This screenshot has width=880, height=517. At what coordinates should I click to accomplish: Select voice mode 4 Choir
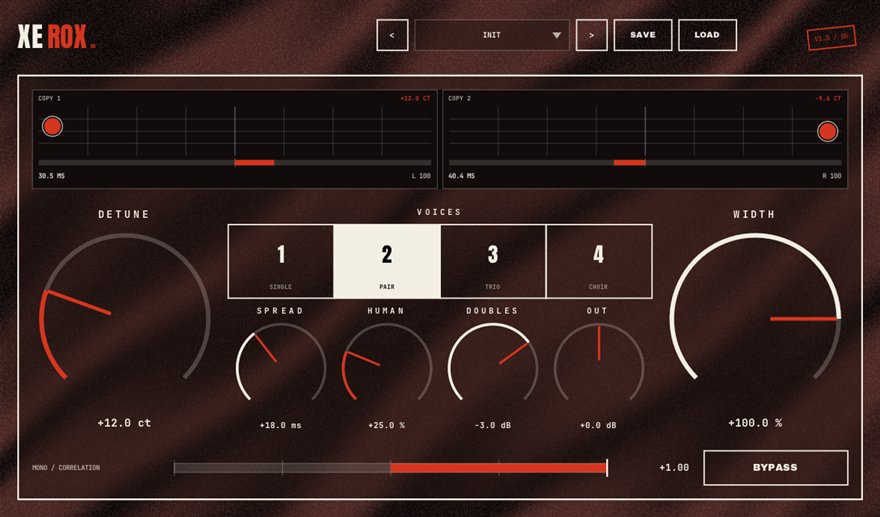(x=599, y=261)
